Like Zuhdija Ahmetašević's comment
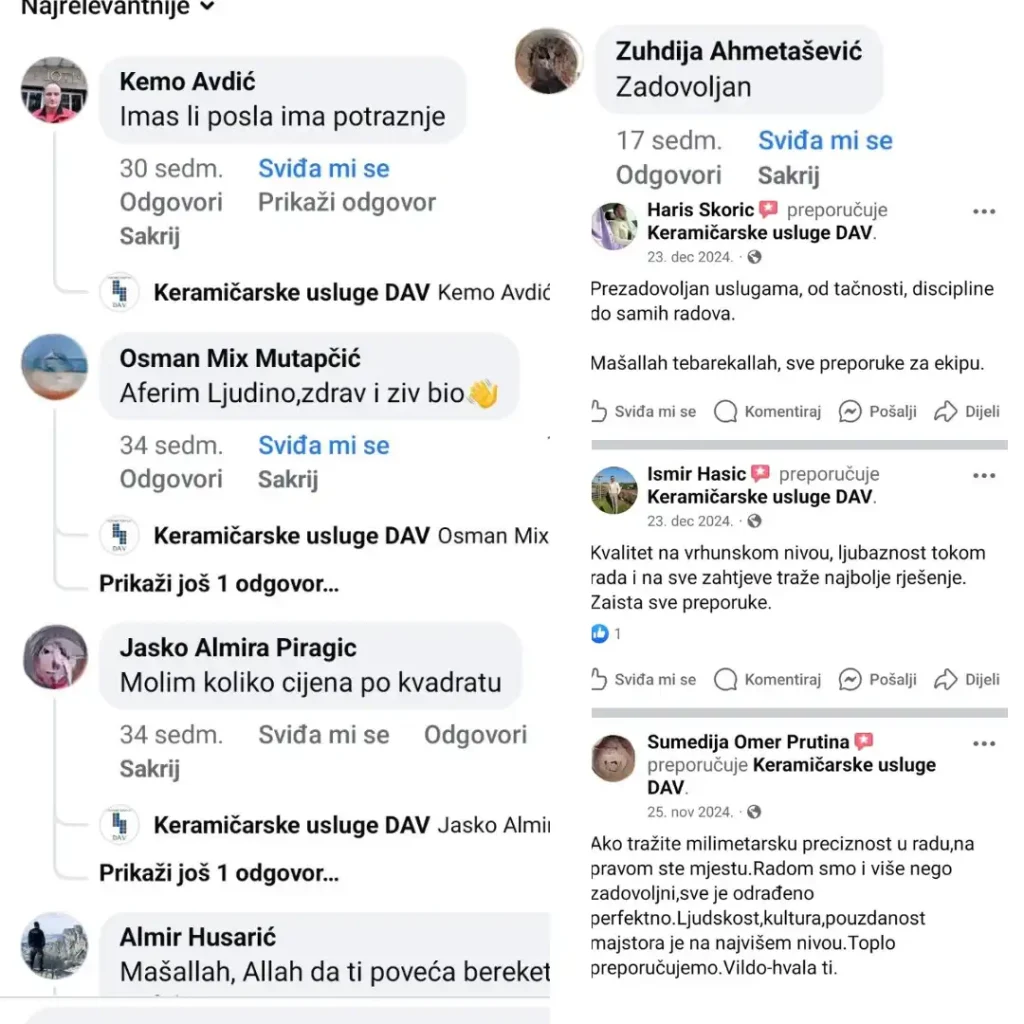1024x1024 pixels. (x=826, y=141)
